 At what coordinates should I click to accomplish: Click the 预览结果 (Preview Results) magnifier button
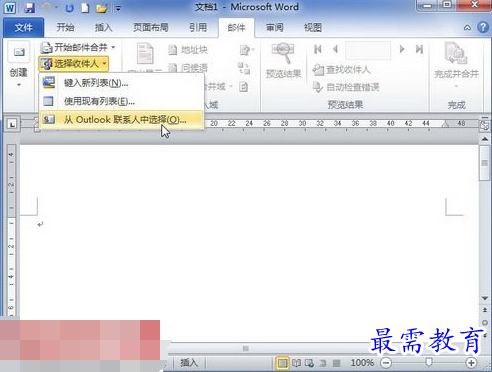click(283, 61)
